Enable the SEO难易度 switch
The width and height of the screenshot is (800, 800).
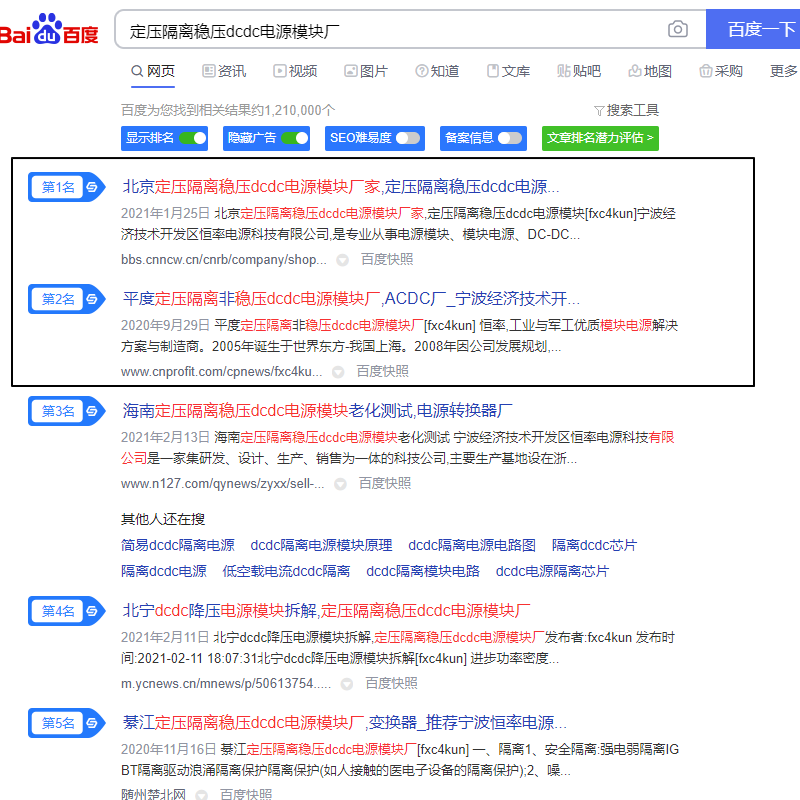point(408,138)
